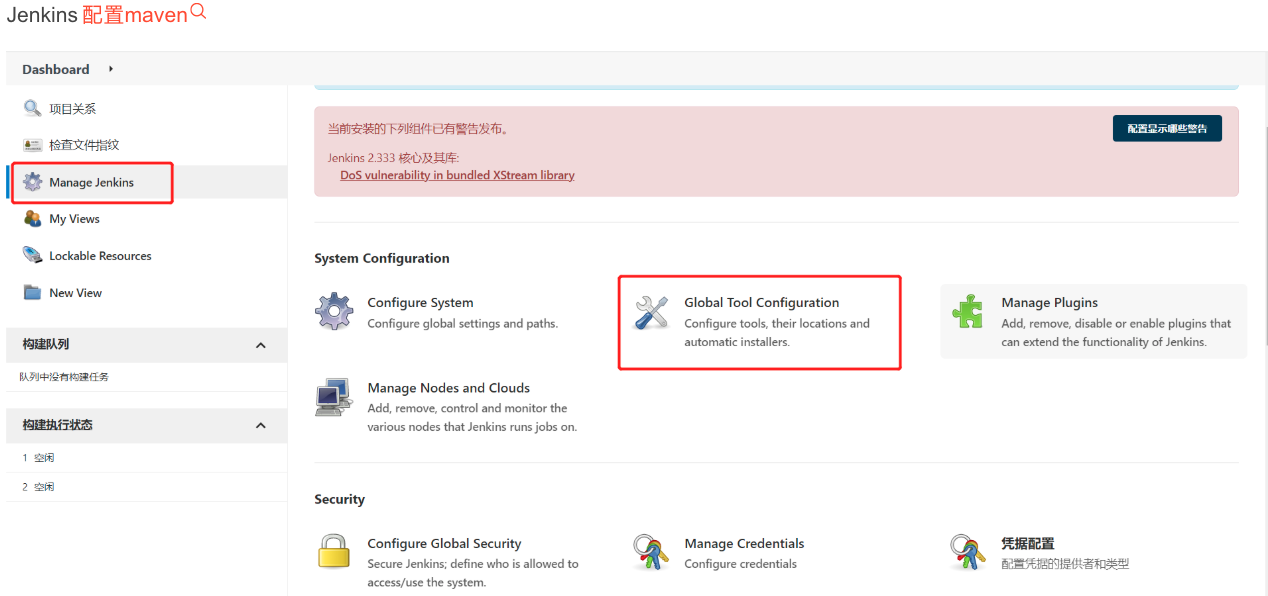The height and width of the screenshot is (596, 1268).
Task: Click the Security section heading
Action: [339, 499]
